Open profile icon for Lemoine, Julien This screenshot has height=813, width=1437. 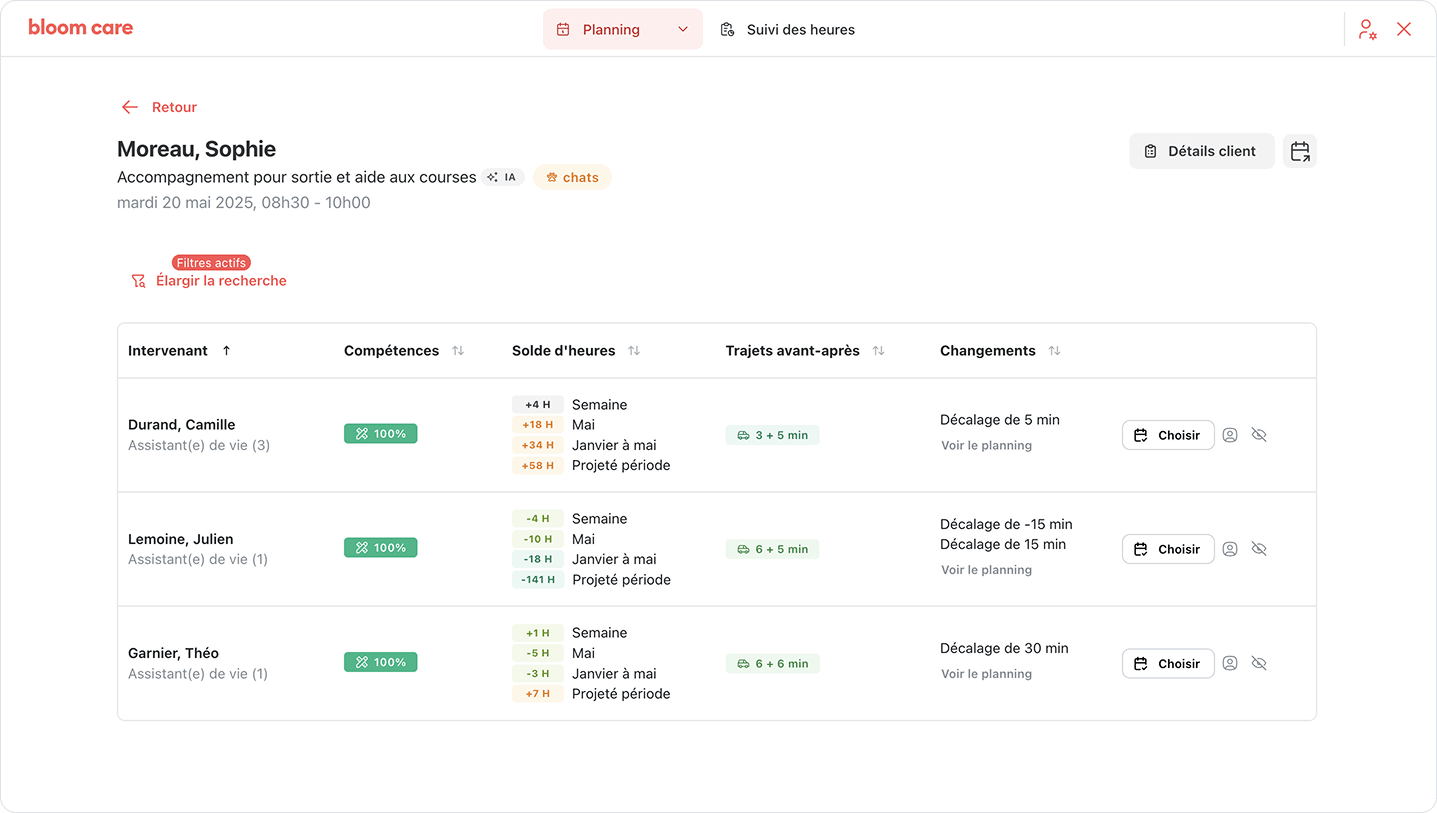(1230, 549)
